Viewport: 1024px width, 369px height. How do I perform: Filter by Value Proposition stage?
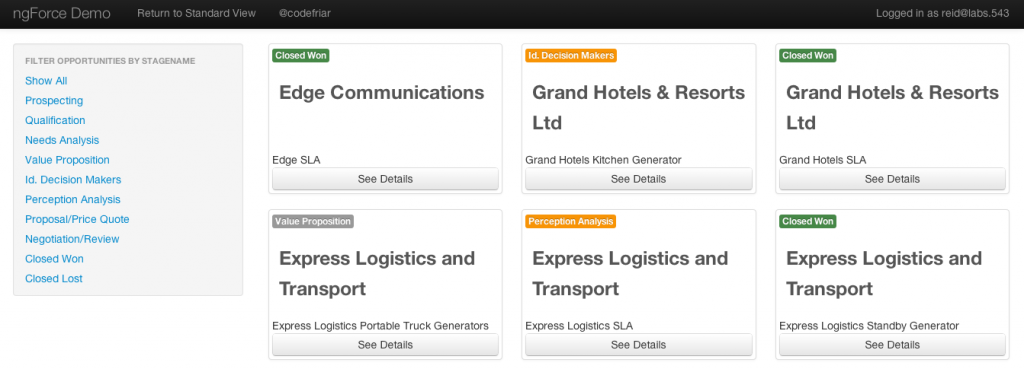(67, 160)
